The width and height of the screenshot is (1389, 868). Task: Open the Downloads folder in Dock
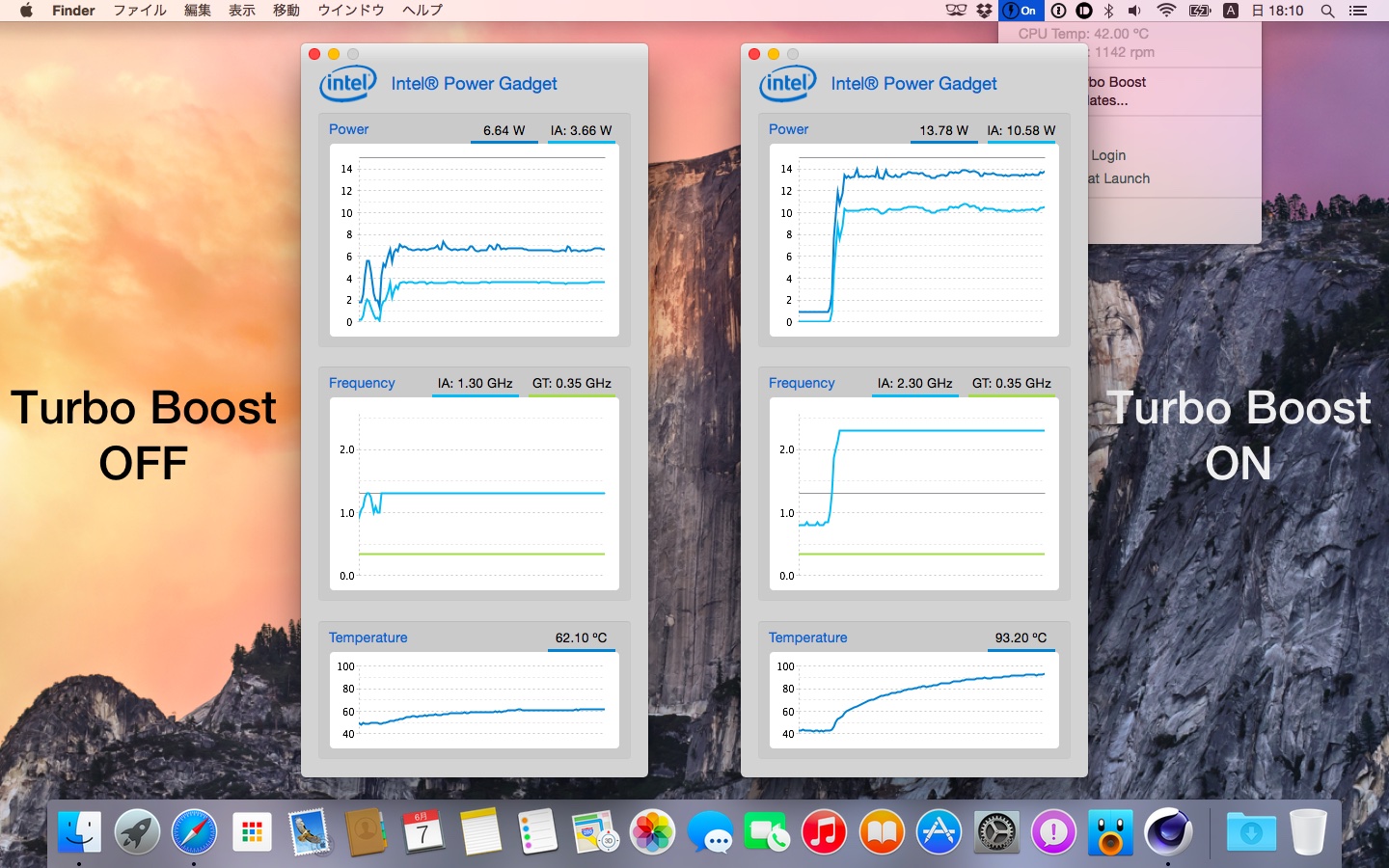coord(1251,831)
